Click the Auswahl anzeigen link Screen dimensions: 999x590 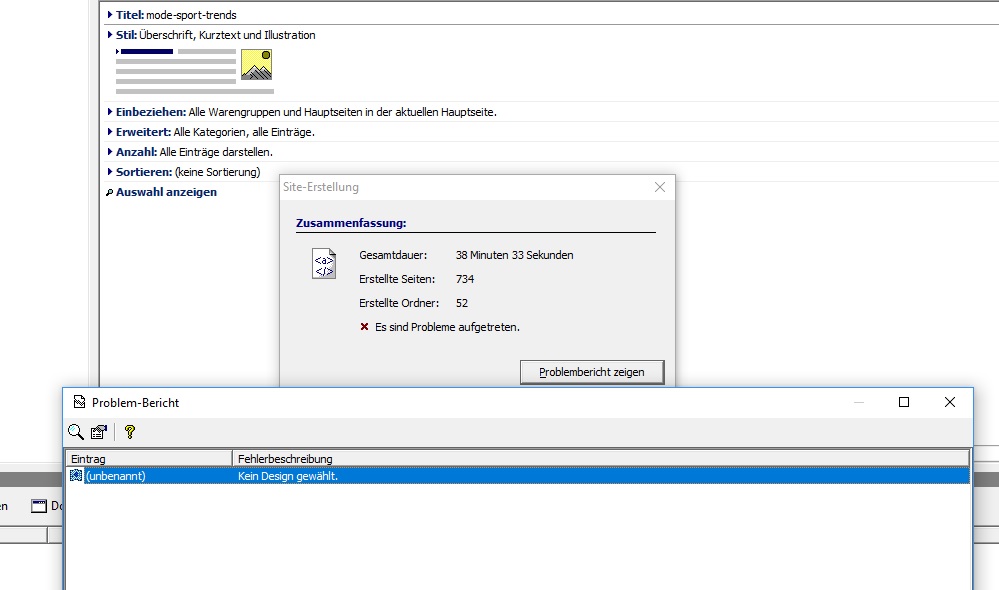click(x=166, y=192)
